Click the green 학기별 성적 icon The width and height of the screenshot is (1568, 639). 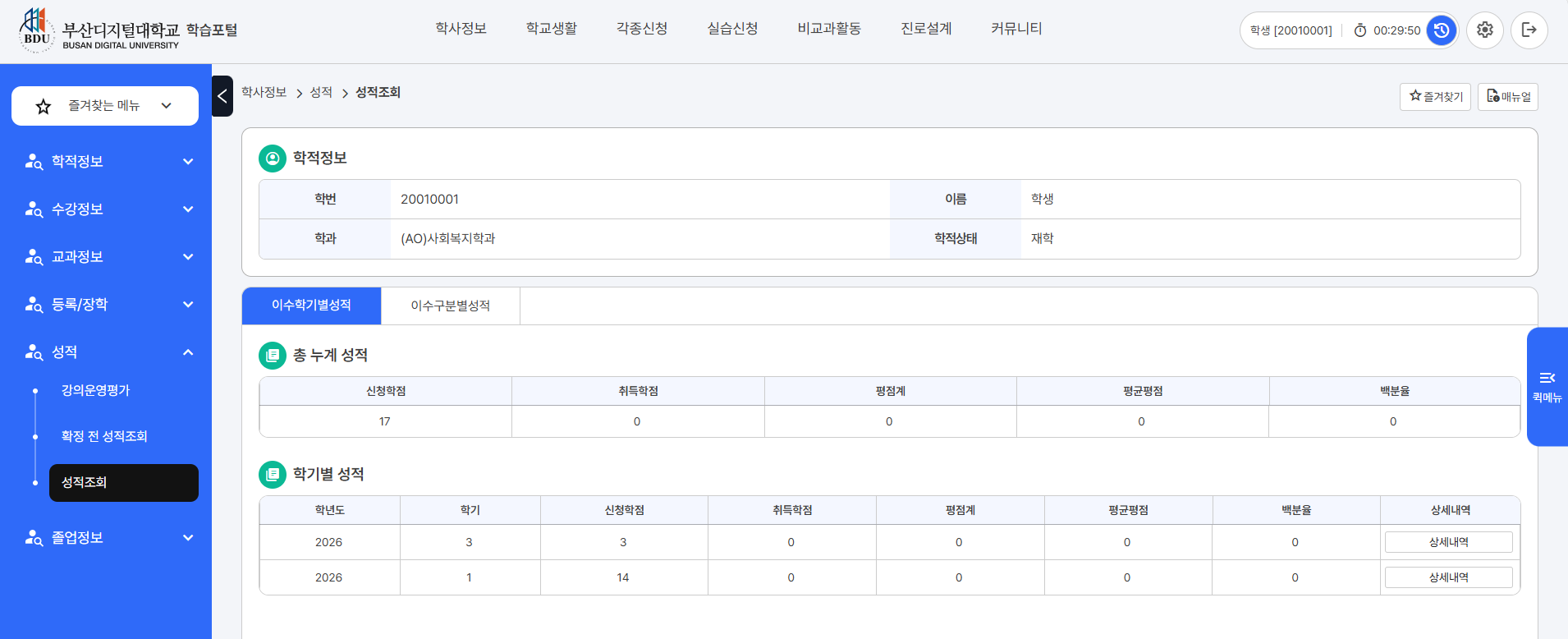273,475
